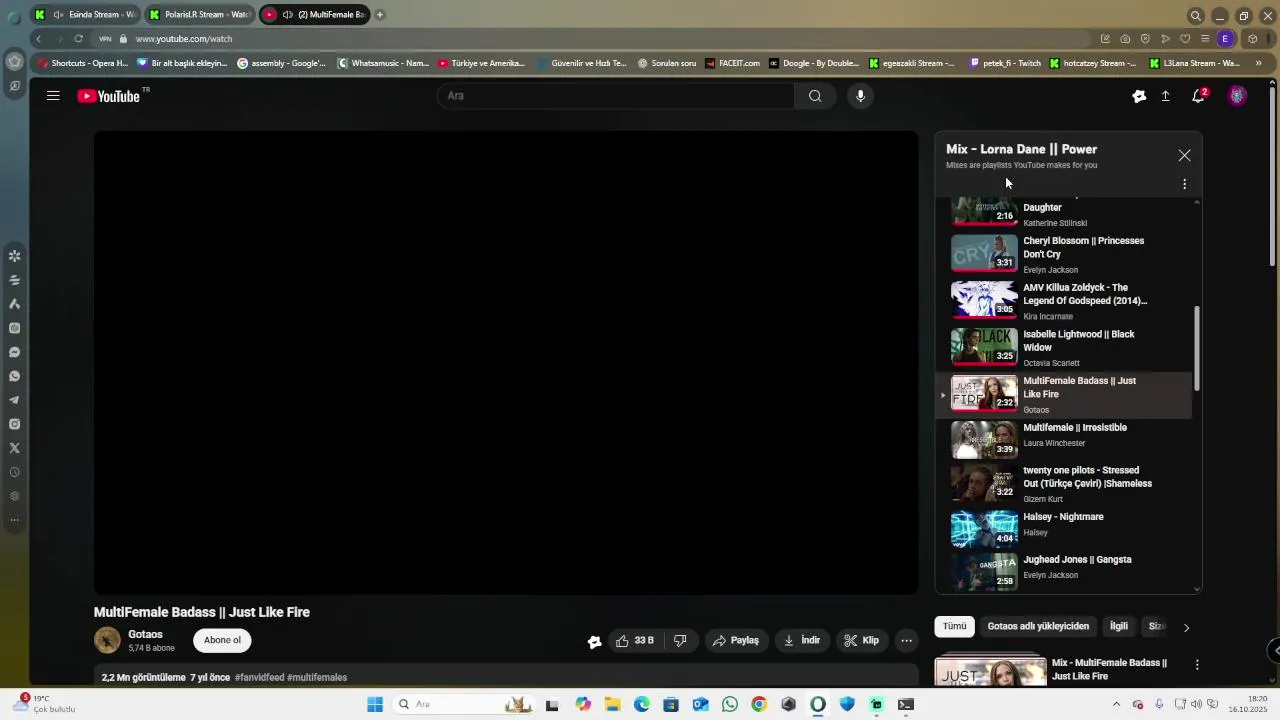Switch to the PolarisLR Stream tab
The height and width of the screenshot is (720, 1280).
click(x=198, y=15)
